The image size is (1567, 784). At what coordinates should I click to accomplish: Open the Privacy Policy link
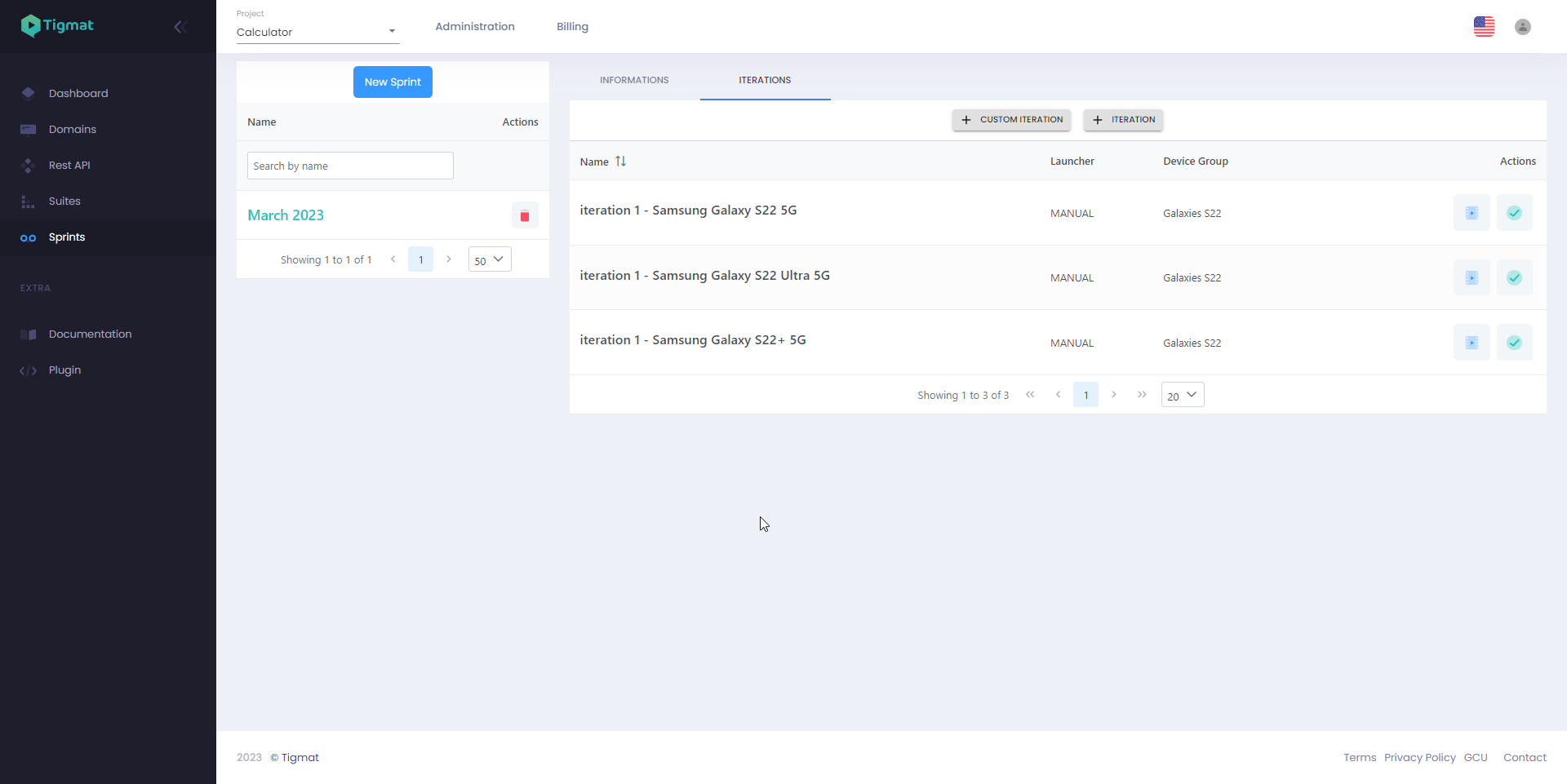1420,758
